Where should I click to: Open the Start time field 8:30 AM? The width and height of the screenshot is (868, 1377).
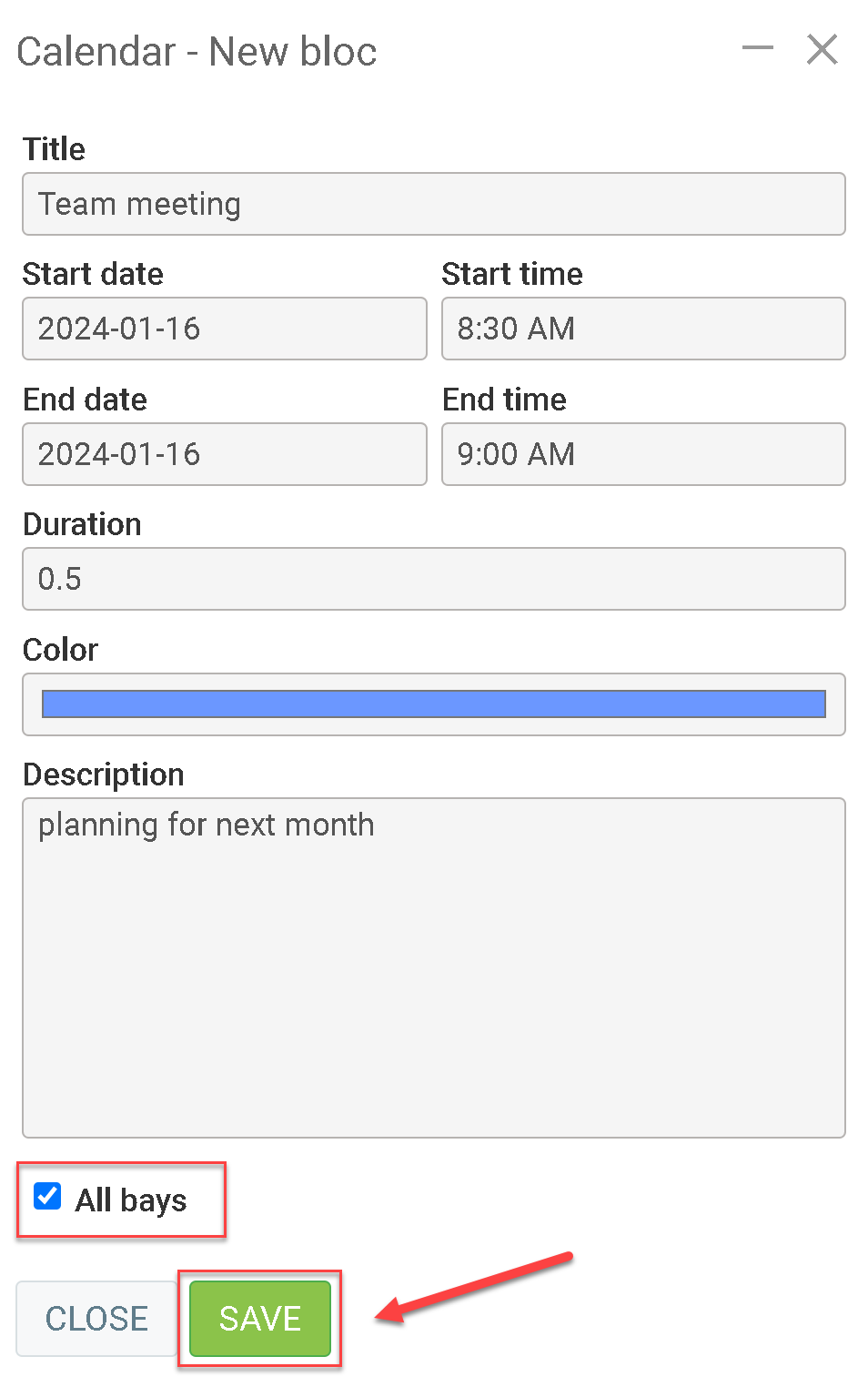pos(642,329)
